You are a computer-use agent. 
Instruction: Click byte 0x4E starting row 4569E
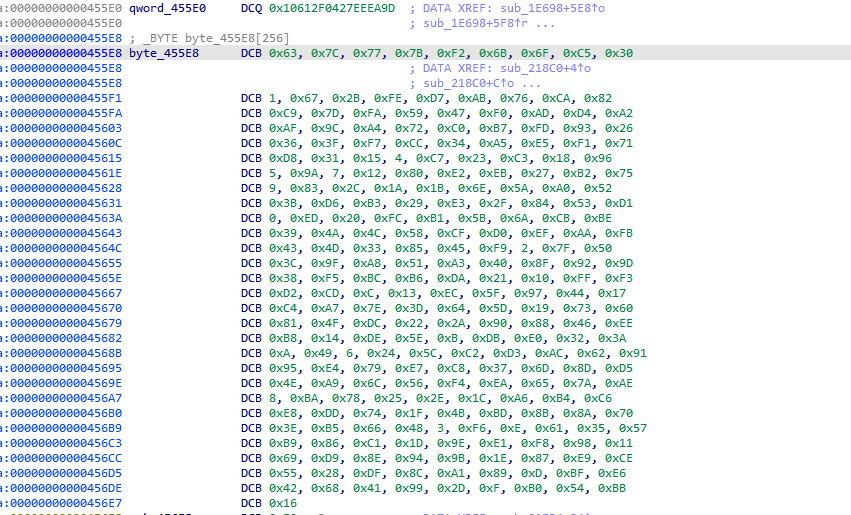pos(283,383)
